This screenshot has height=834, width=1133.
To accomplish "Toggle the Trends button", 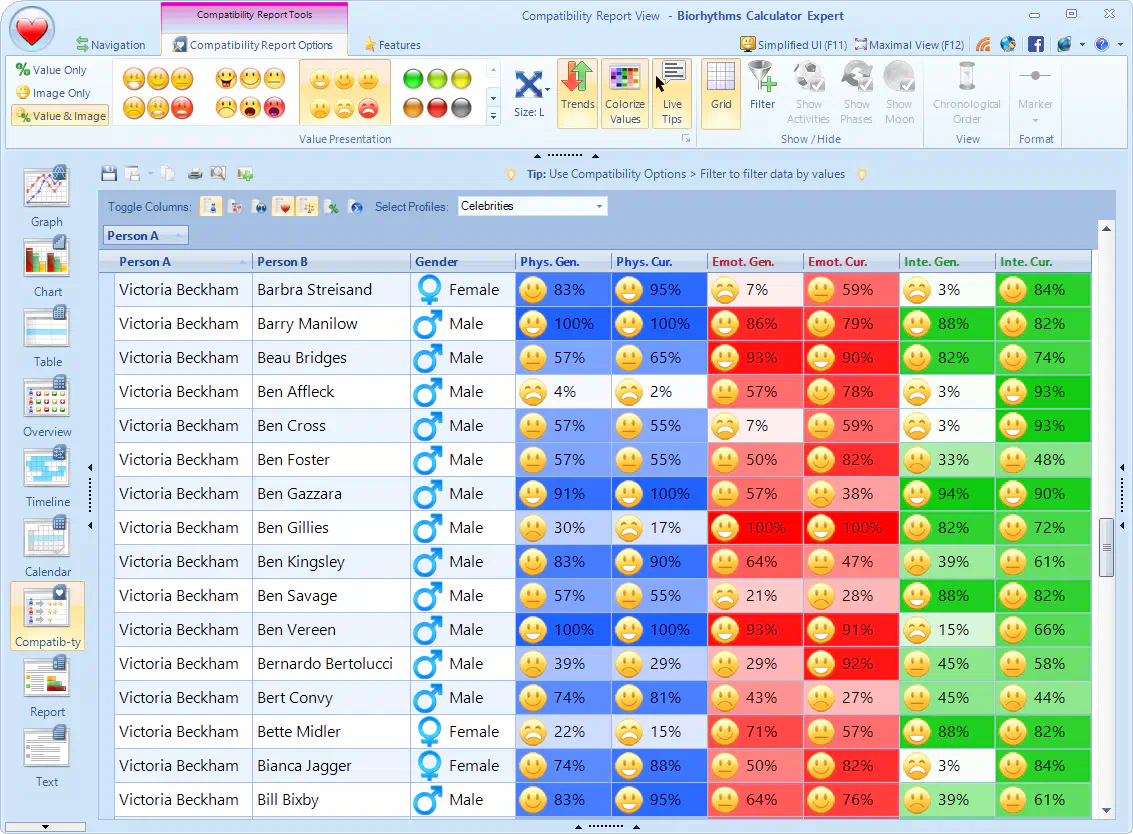I will click(x=577, y=93).
